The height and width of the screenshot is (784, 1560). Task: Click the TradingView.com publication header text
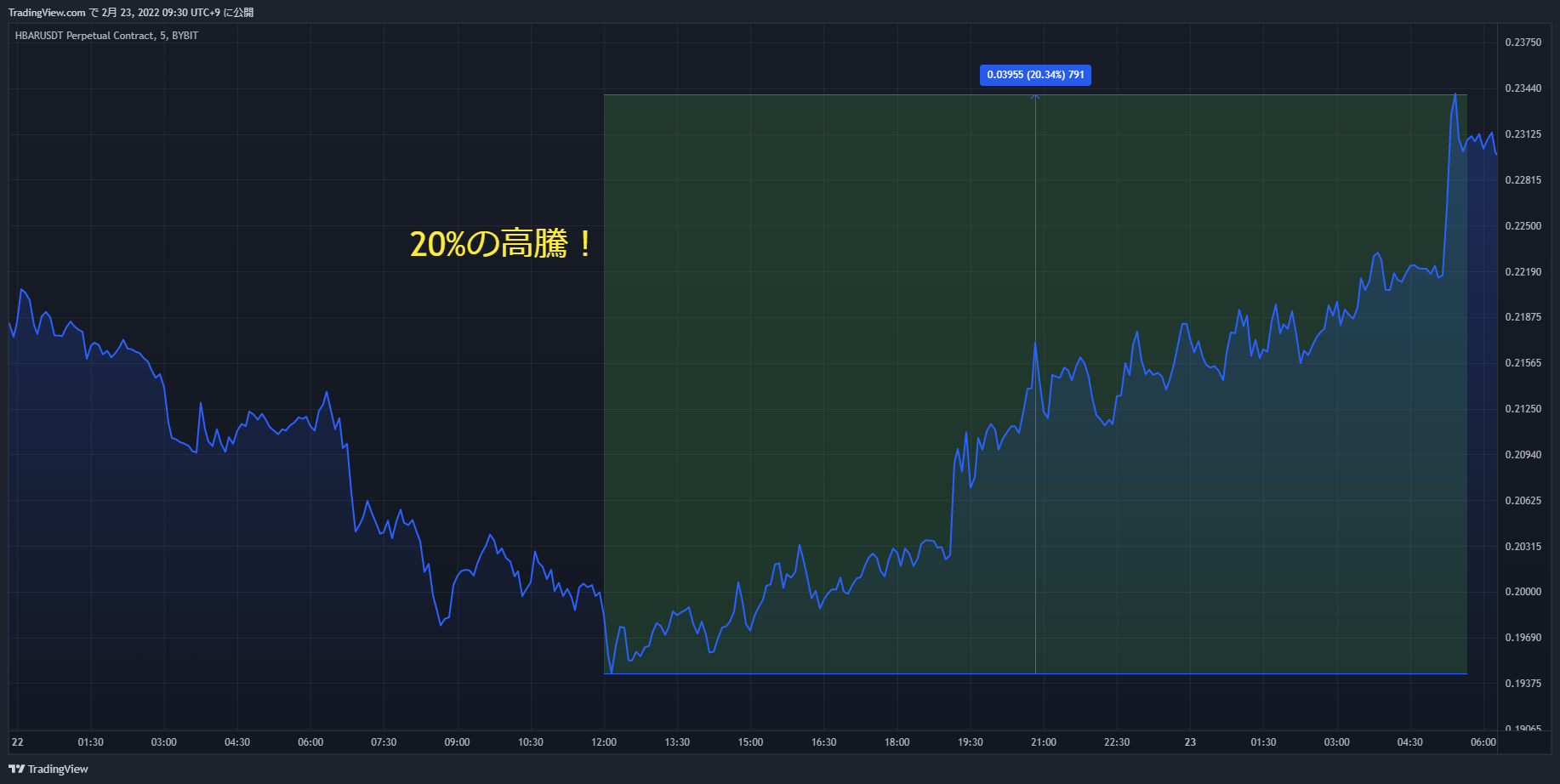tap(131, 13)
